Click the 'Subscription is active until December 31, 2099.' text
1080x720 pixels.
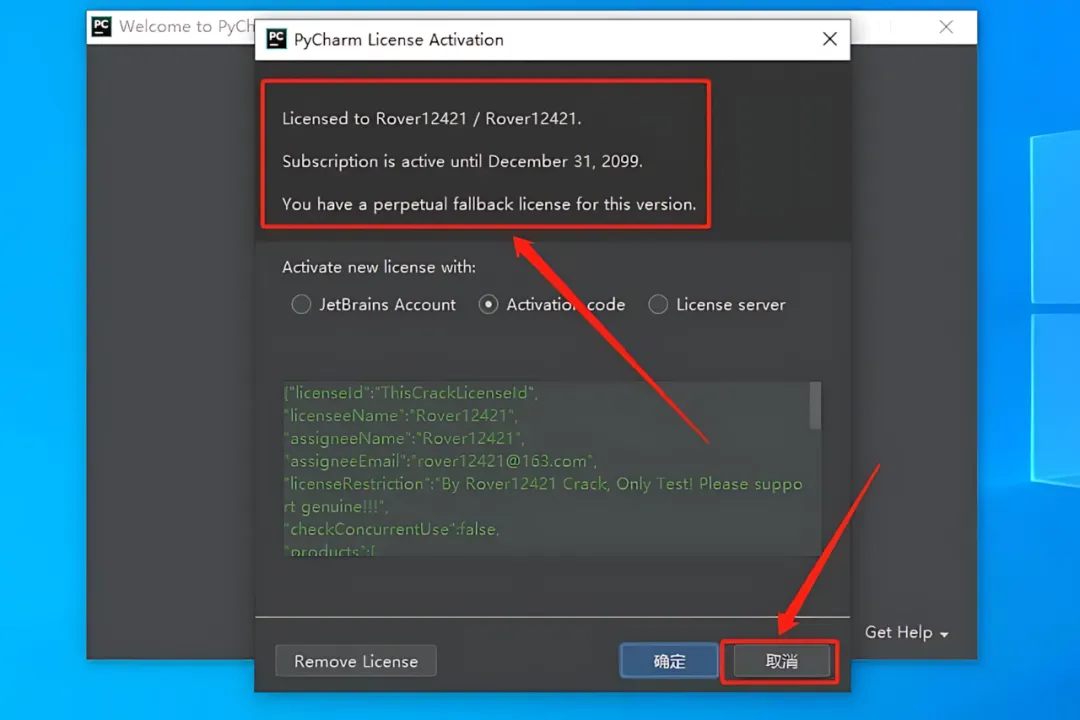pyautogui.click(x=462, y=161)
